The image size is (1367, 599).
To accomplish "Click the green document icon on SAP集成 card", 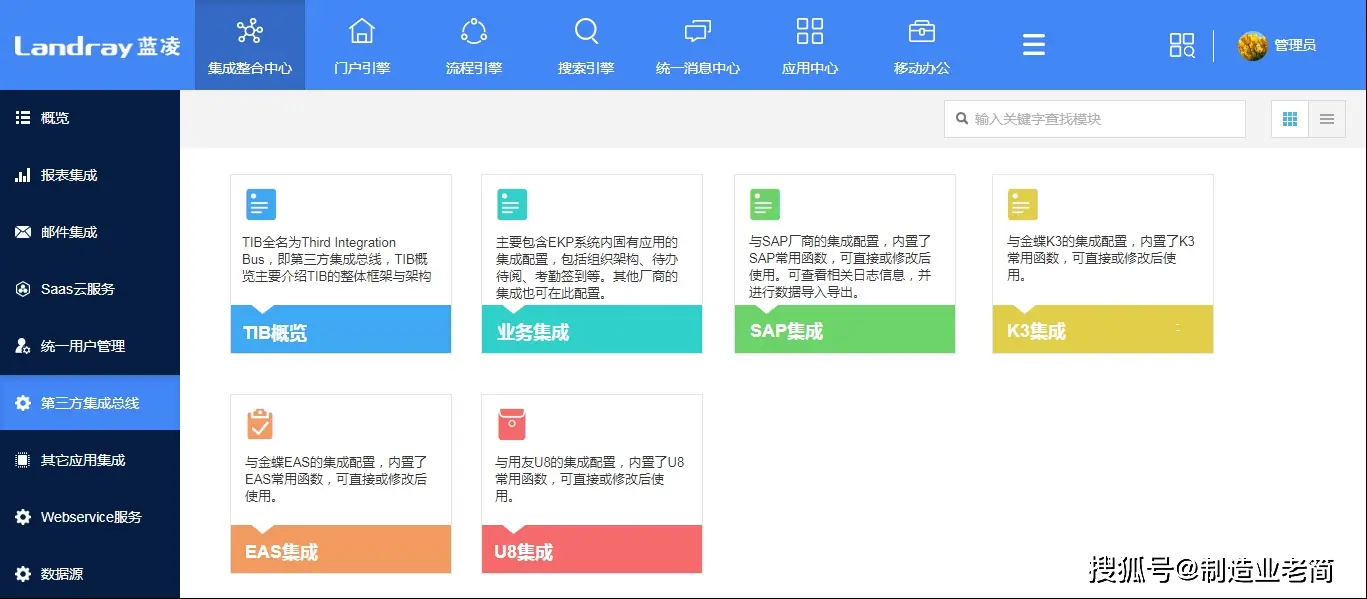I will pos(765,205).
